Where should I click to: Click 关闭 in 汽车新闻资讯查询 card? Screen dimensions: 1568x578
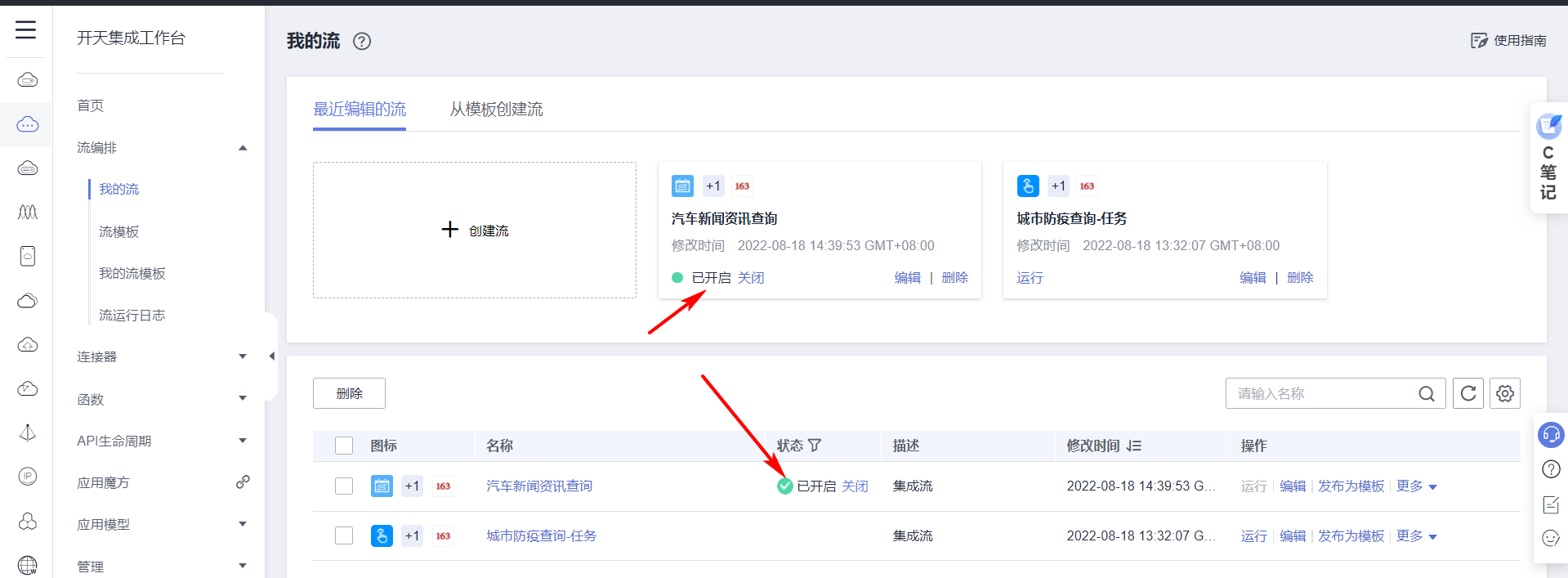coord(751,278)
